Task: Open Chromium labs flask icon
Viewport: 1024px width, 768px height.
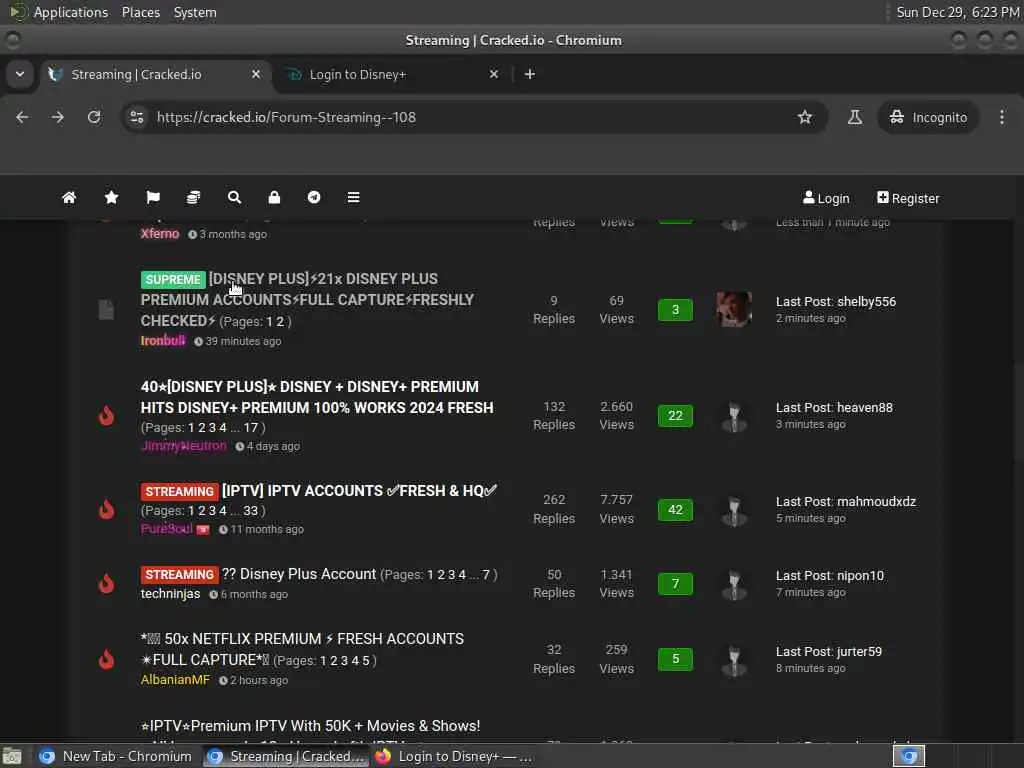Action: [x=854, y=117]
